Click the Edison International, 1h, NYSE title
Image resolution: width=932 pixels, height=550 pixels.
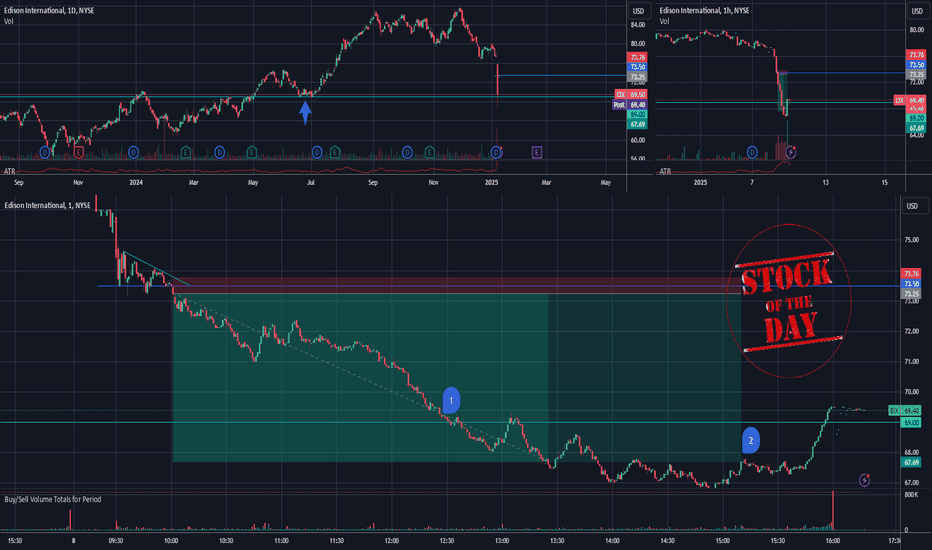coord(704,10)
